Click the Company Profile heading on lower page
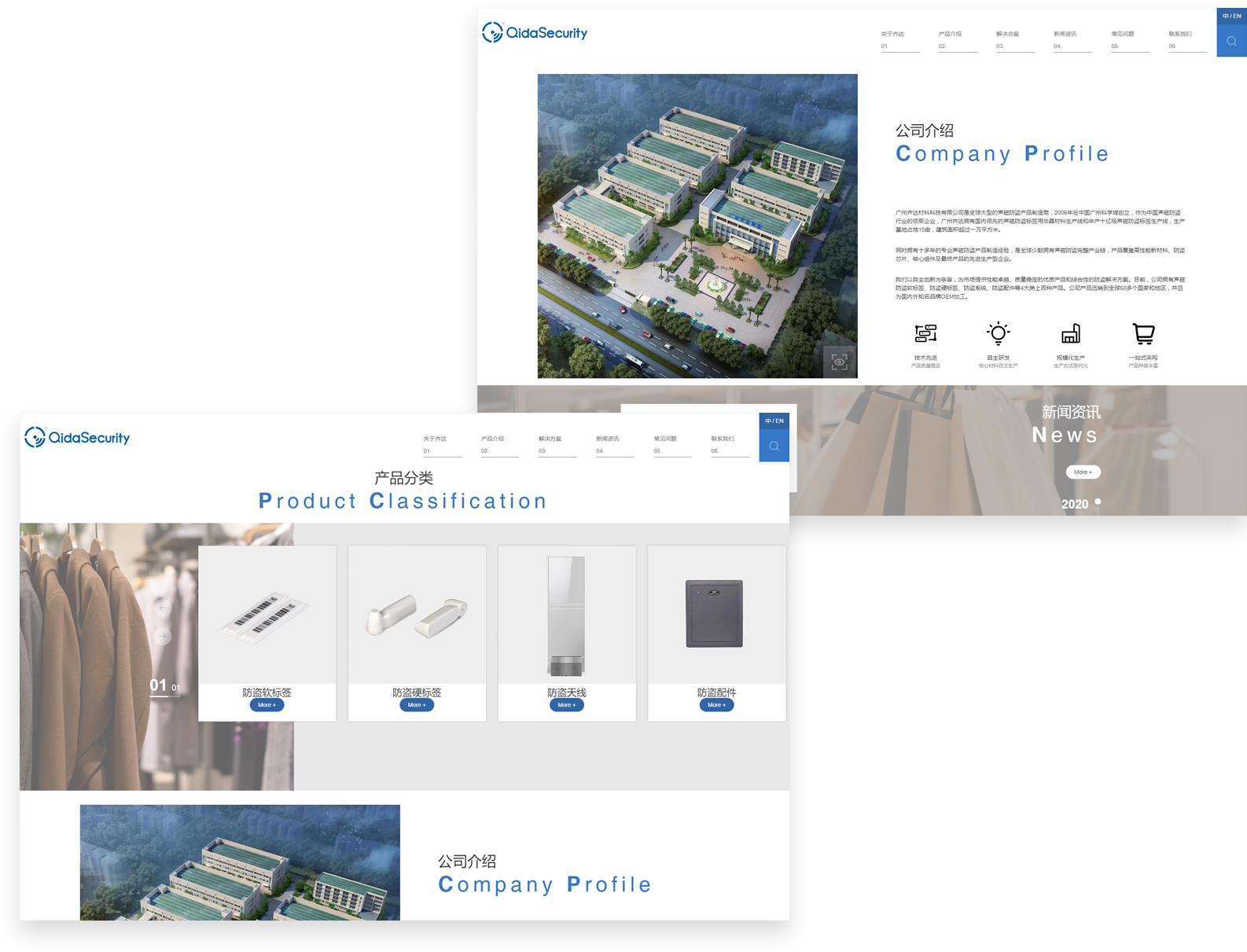 (x=545, y=884)
